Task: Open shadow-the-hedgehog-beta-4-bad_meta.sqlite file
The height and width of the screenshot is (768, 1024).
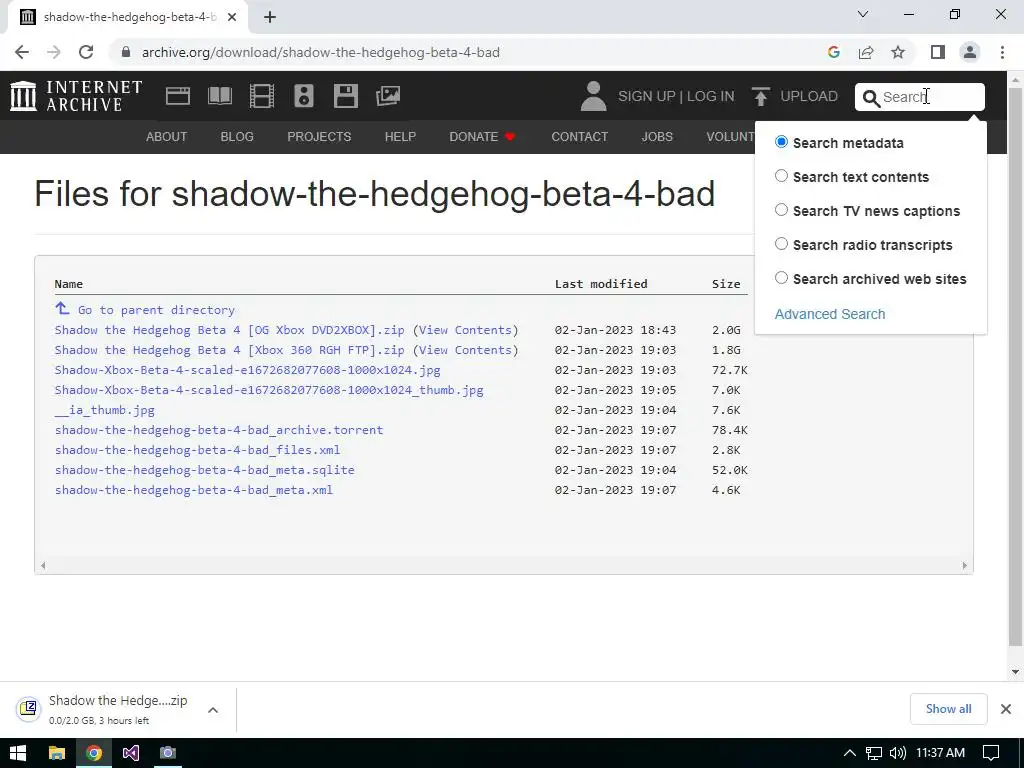Action: (204, 470)
